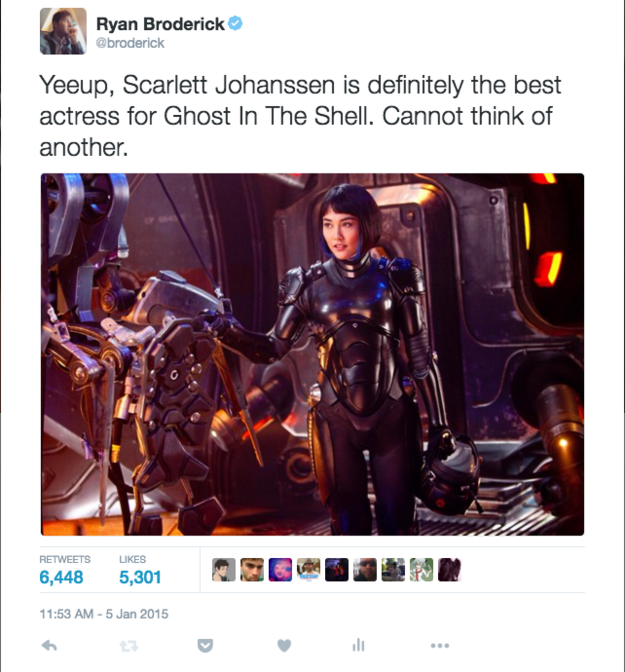Click the @broderick handle

tap(130, 43)
